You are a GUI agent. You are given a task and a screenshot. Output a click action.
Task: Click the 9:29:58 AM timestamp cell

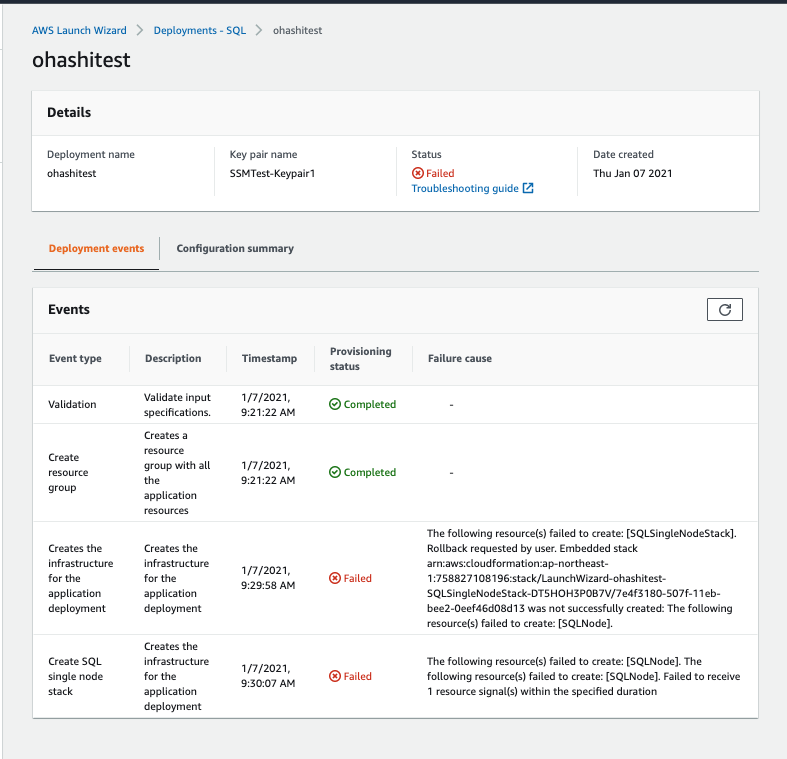click(x=268, y=578)
